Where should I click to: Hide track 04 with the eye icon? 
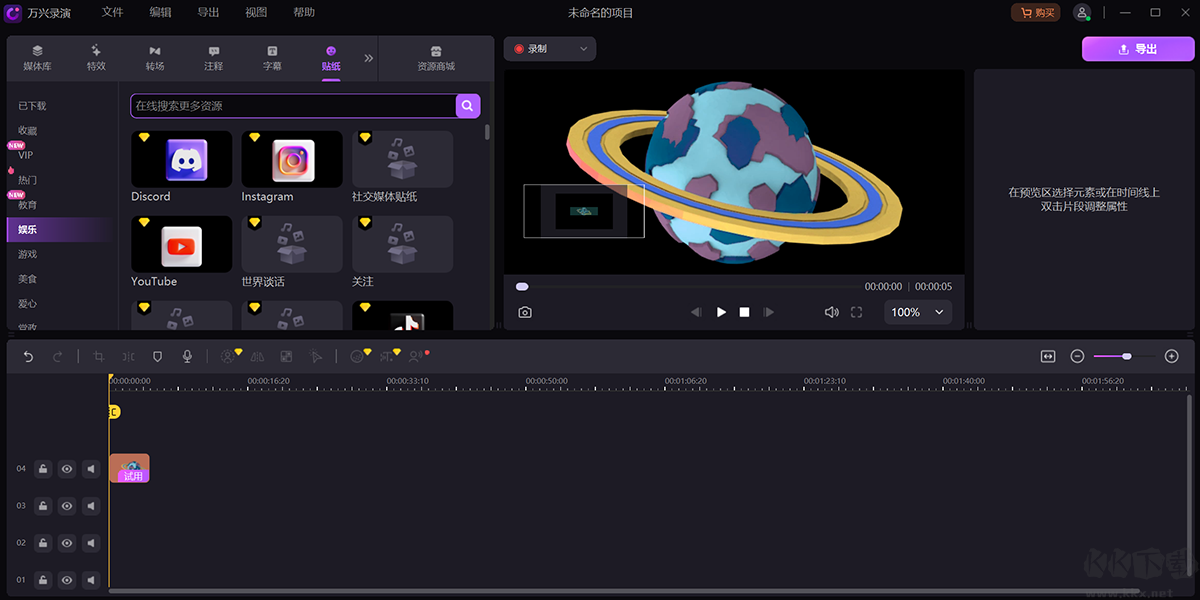67,468
